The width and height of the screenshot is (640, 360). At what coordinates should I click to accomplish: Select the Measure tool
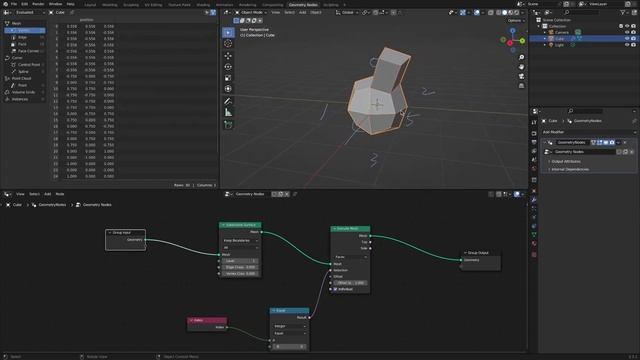click(228, 112)
